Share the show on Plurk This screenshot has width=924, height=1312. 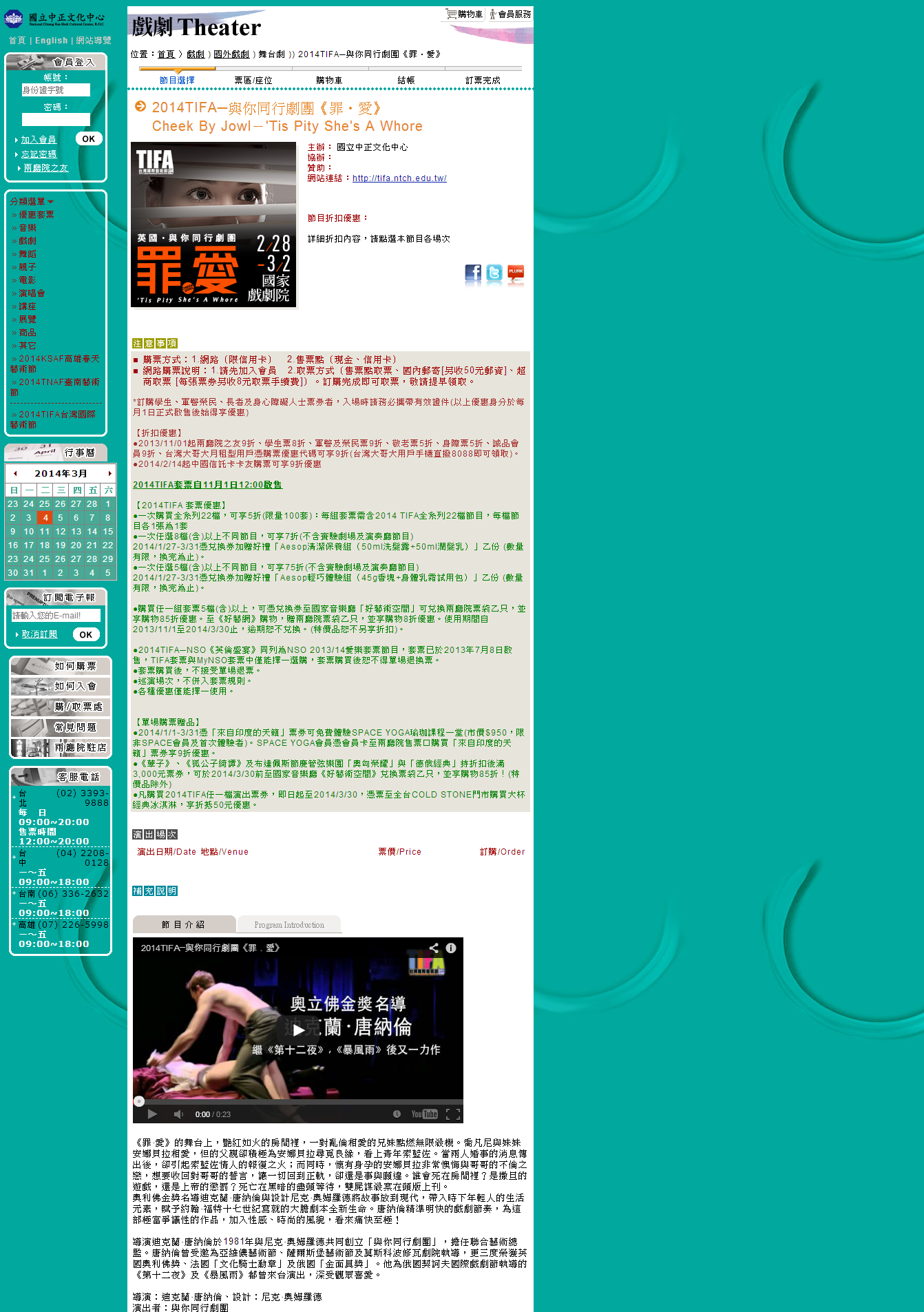point(516,275)
